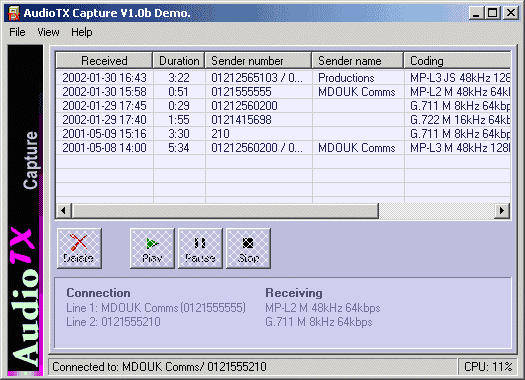Click MDOUK Comms in the 15:58 row
Viewport: 525px width, 380px height.
click(x=357, y=92)
